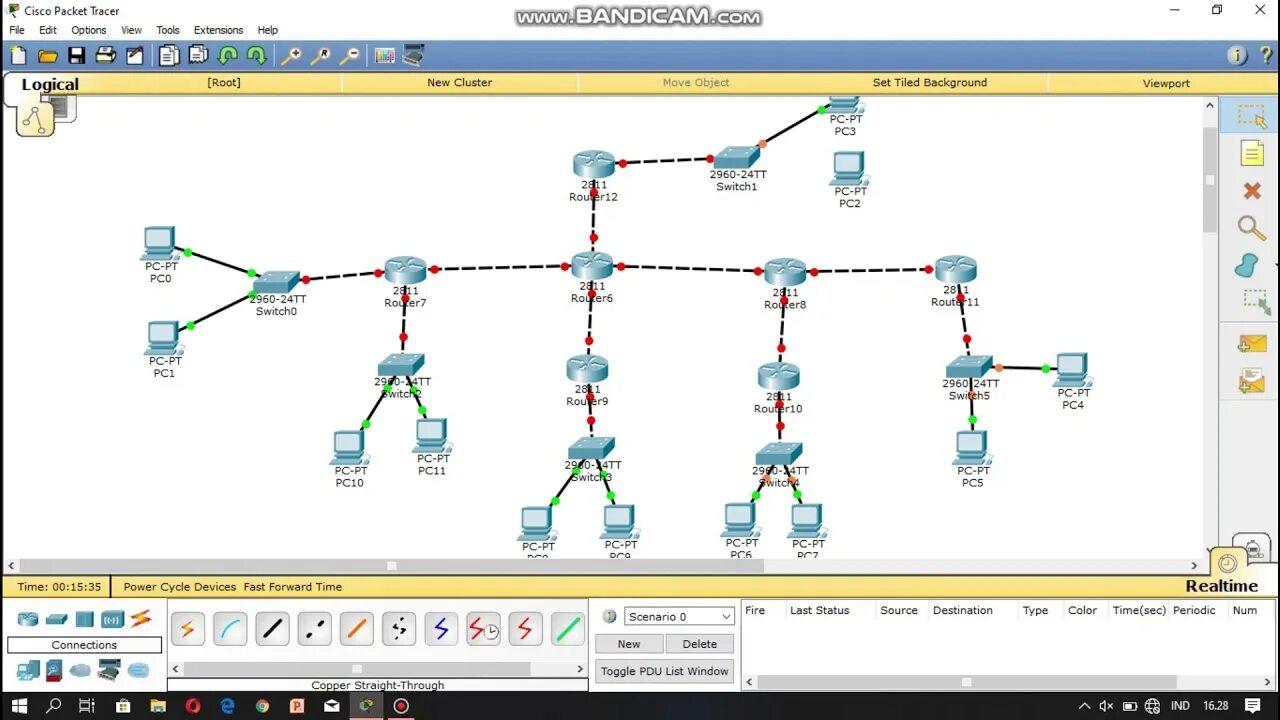
Task: Activate the red X Delete tool
Action: (x=1252, y=190)
